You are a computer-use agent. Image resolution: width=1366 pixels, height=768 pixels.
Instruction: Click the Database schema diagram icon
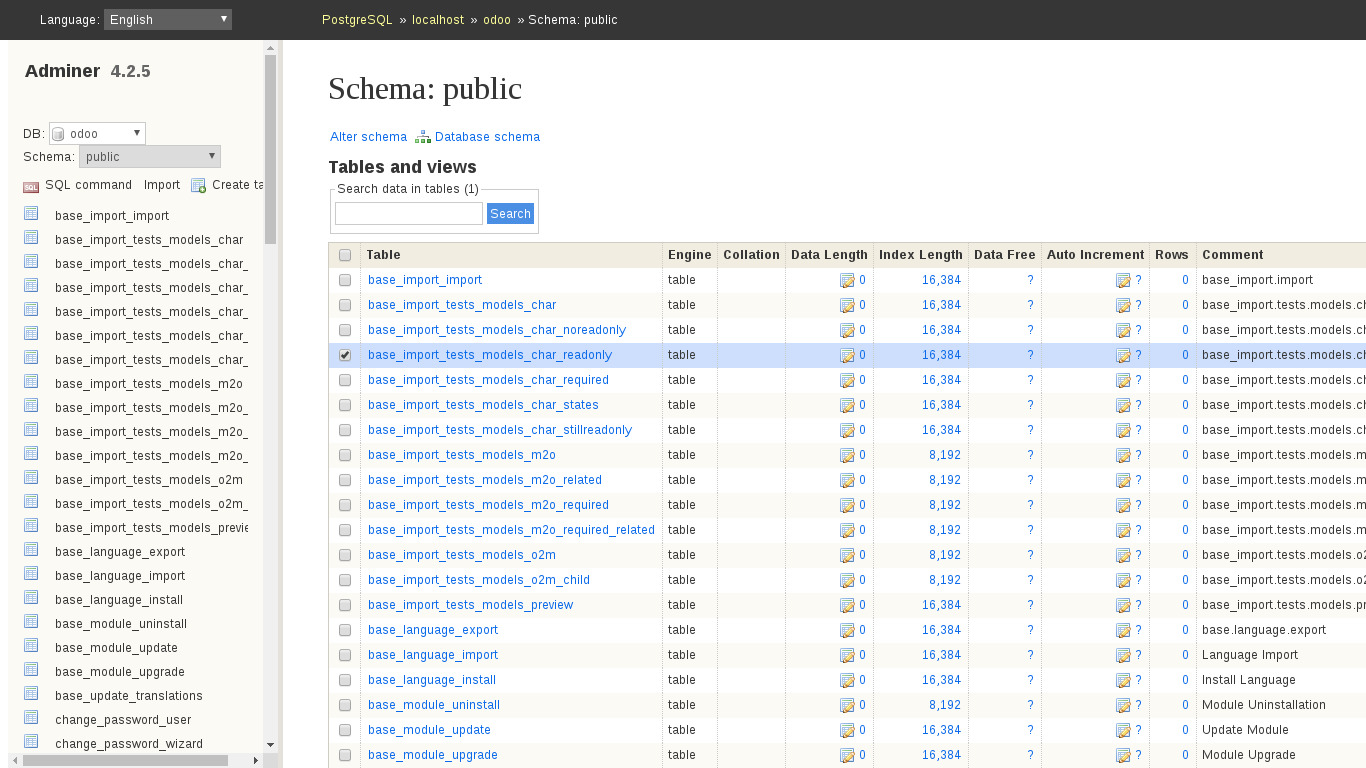(x=423, y=137)
